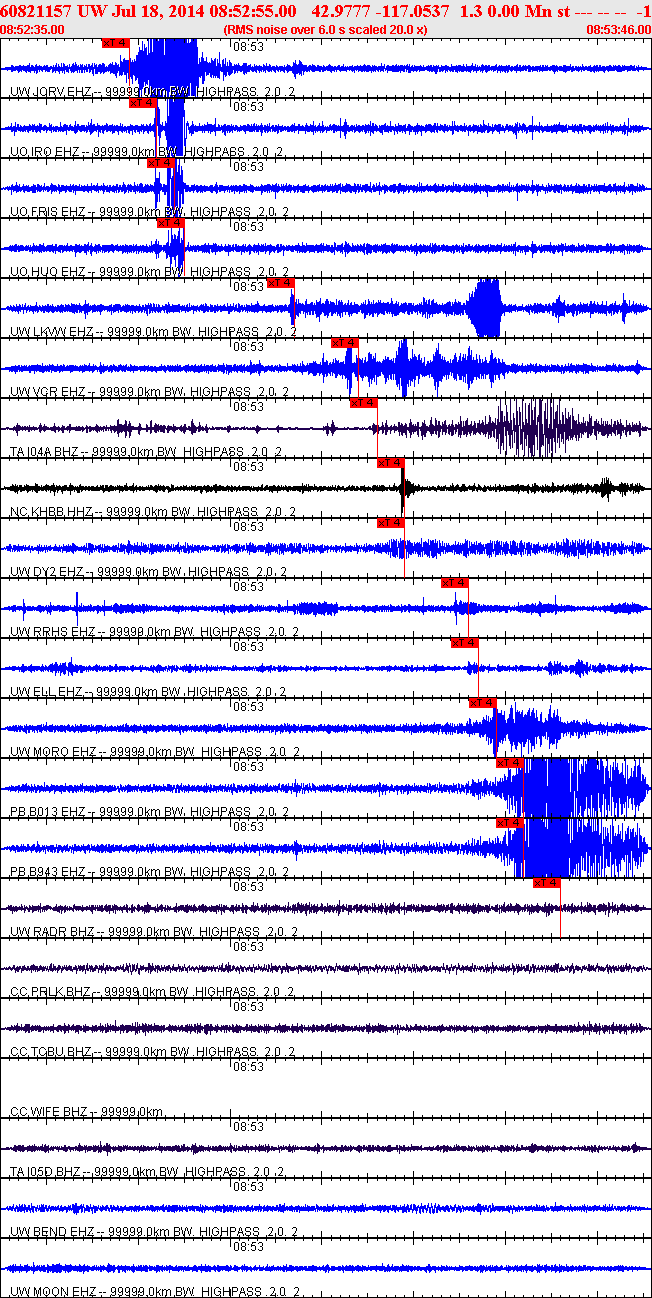Viewport: 652px width, 1298px height.
Task: Click the UO IRO EHZ station label
Action: 146,151
